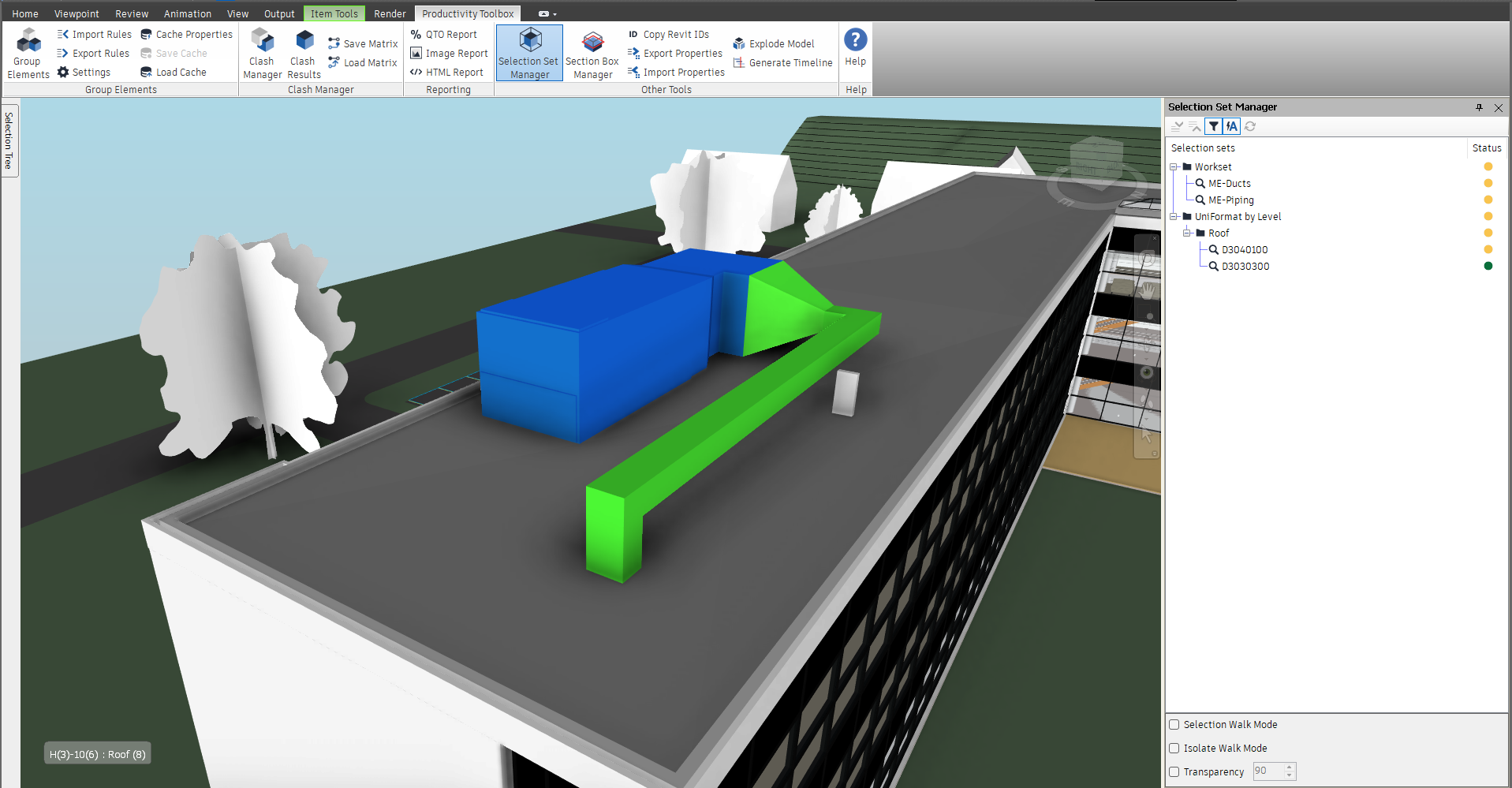Image resolution: width=1512 pixels, height=788 pixels.
Task: Open the quick access dropdown arrow beside ribbon tabs
Action: 554,14
